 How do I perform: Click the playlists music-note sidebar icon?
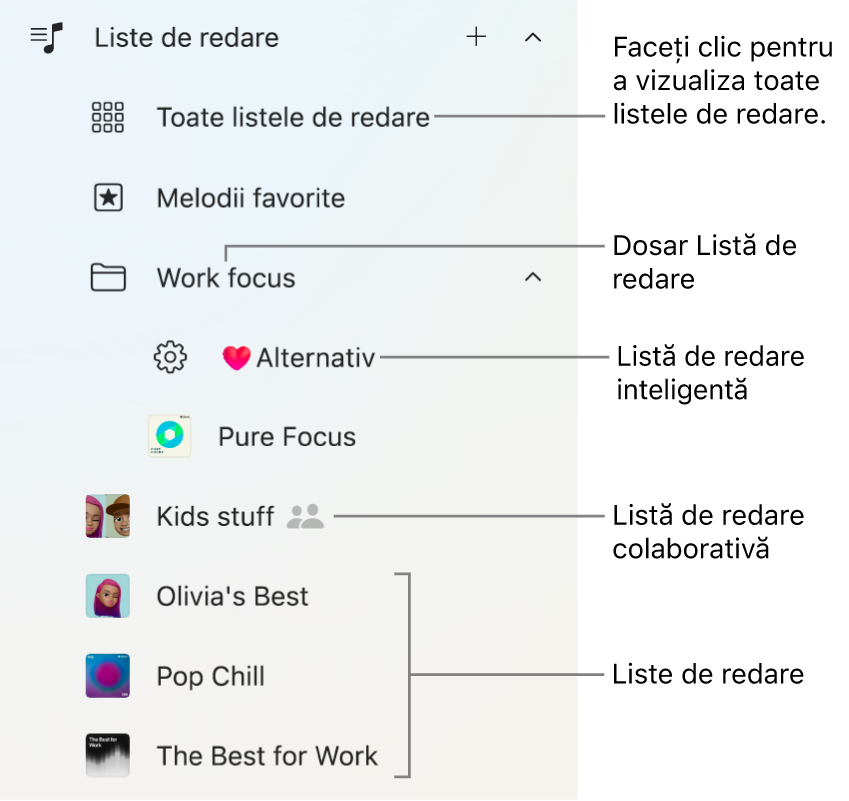[x=44, y=37]
